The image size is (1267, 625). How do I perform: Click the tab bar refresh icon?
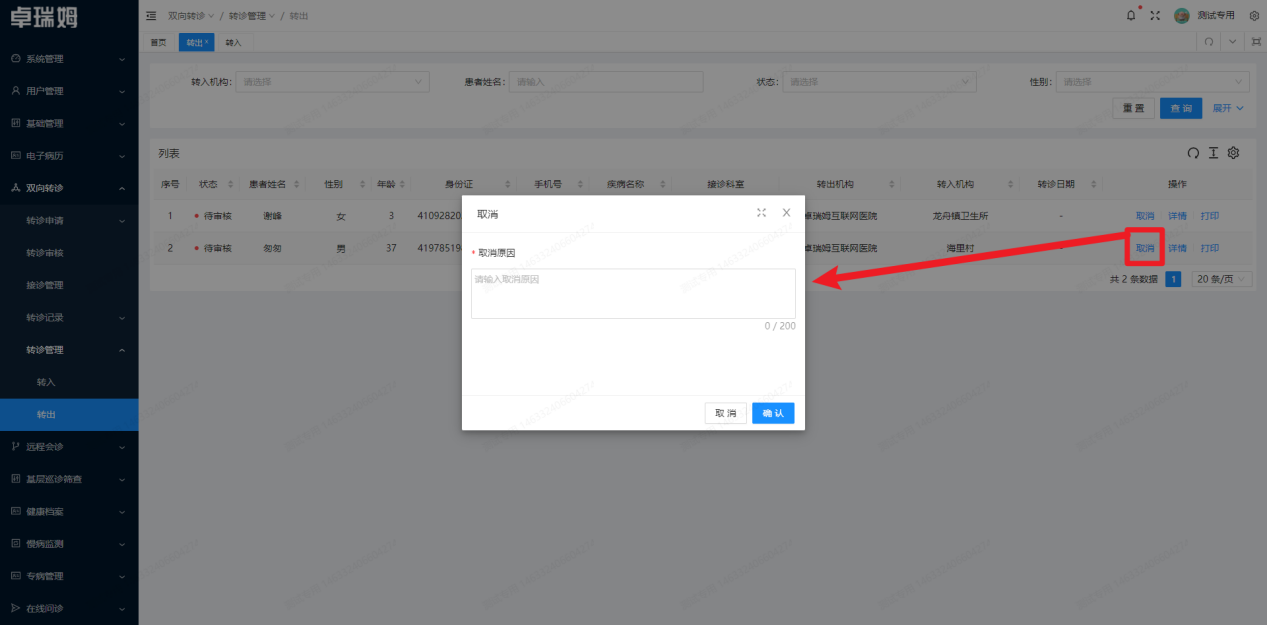click(1209, 42)
